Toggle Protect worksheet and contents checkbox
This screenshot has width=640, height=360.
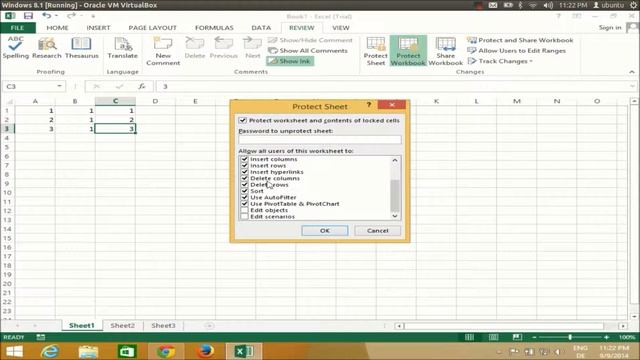pyautogui.click(x=243, y=120)
